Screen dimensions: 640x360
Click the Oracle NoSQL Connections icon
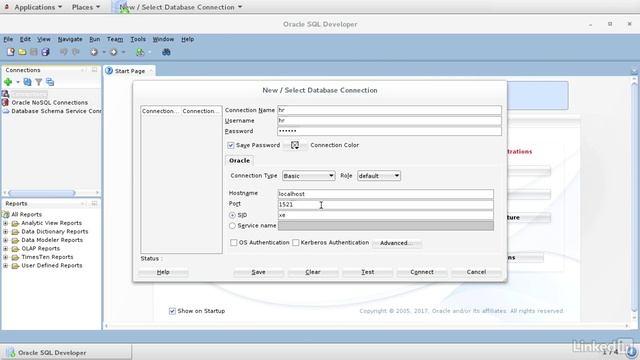(5, 102)
